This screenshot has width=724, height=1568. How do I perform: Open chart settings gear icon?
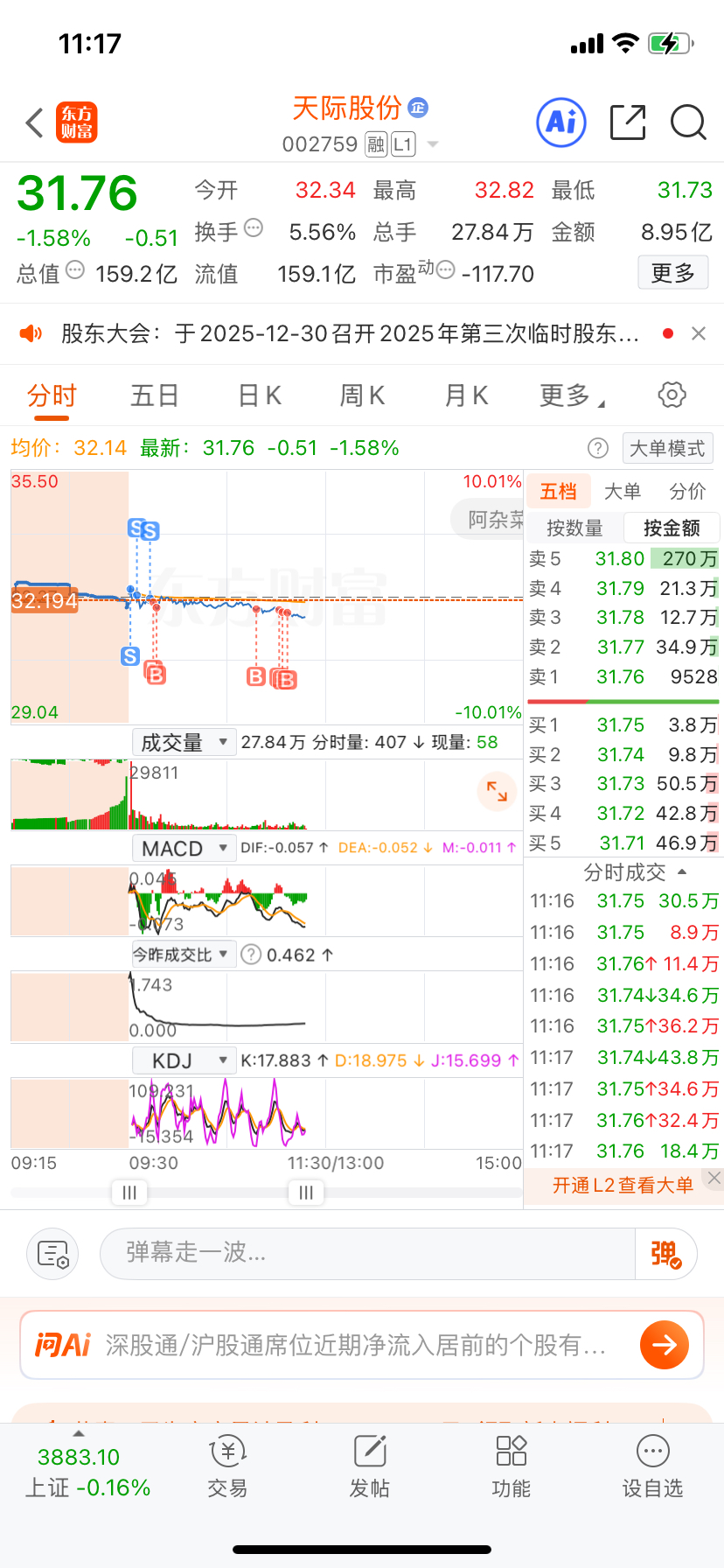[x=672, y=395]
